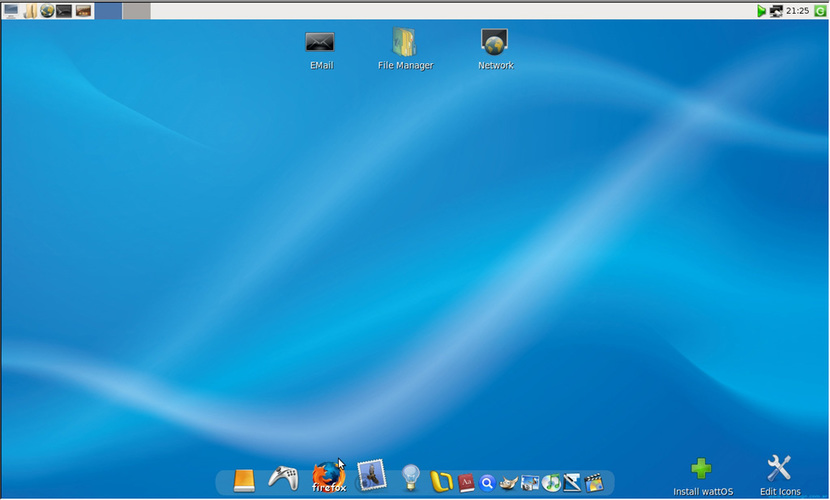Select the first blue workspace in pager
The image size is (830, 500).
coord(108,11)
